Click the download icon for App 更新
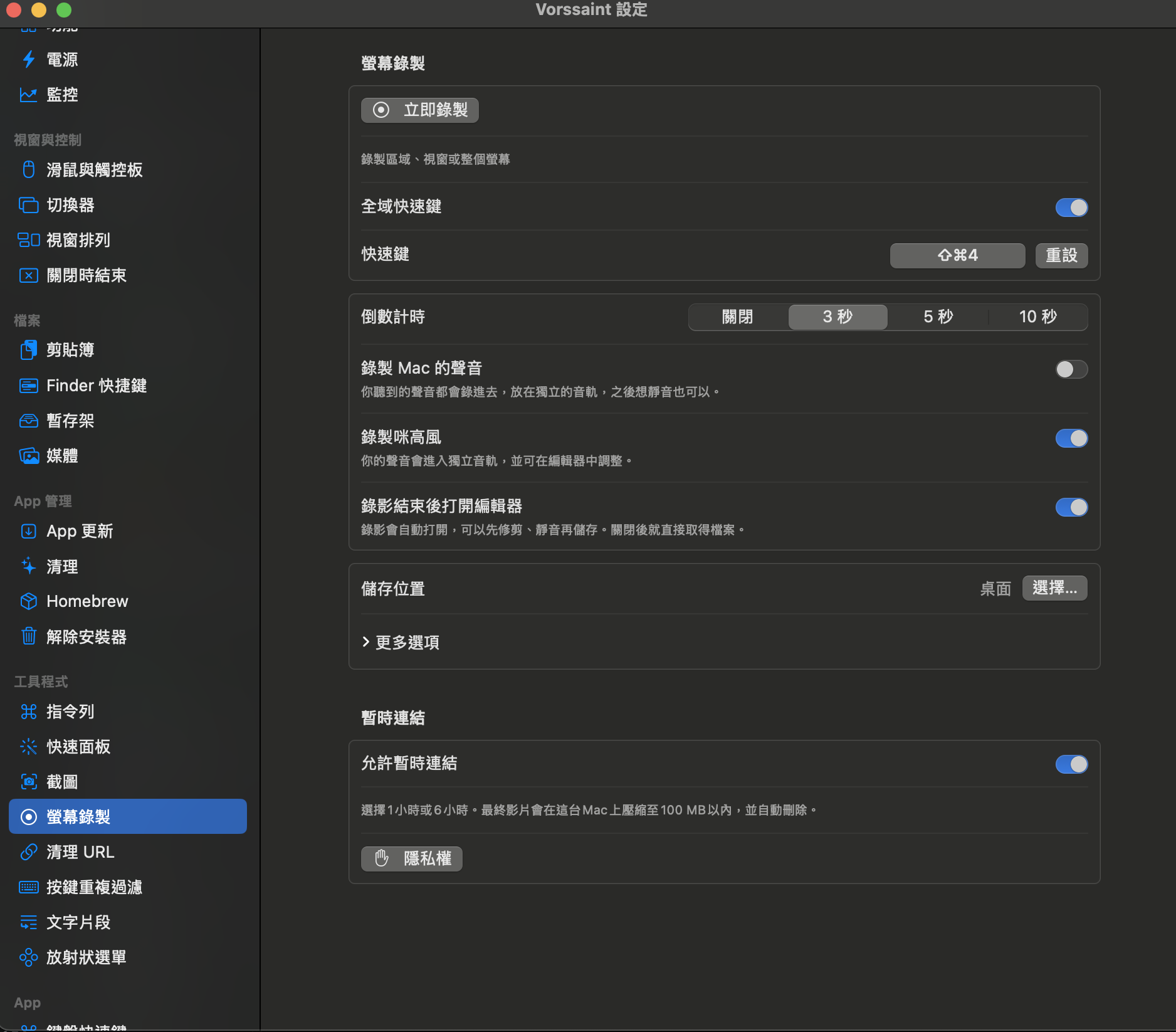1176x1032 pixels. pos(29,531)
